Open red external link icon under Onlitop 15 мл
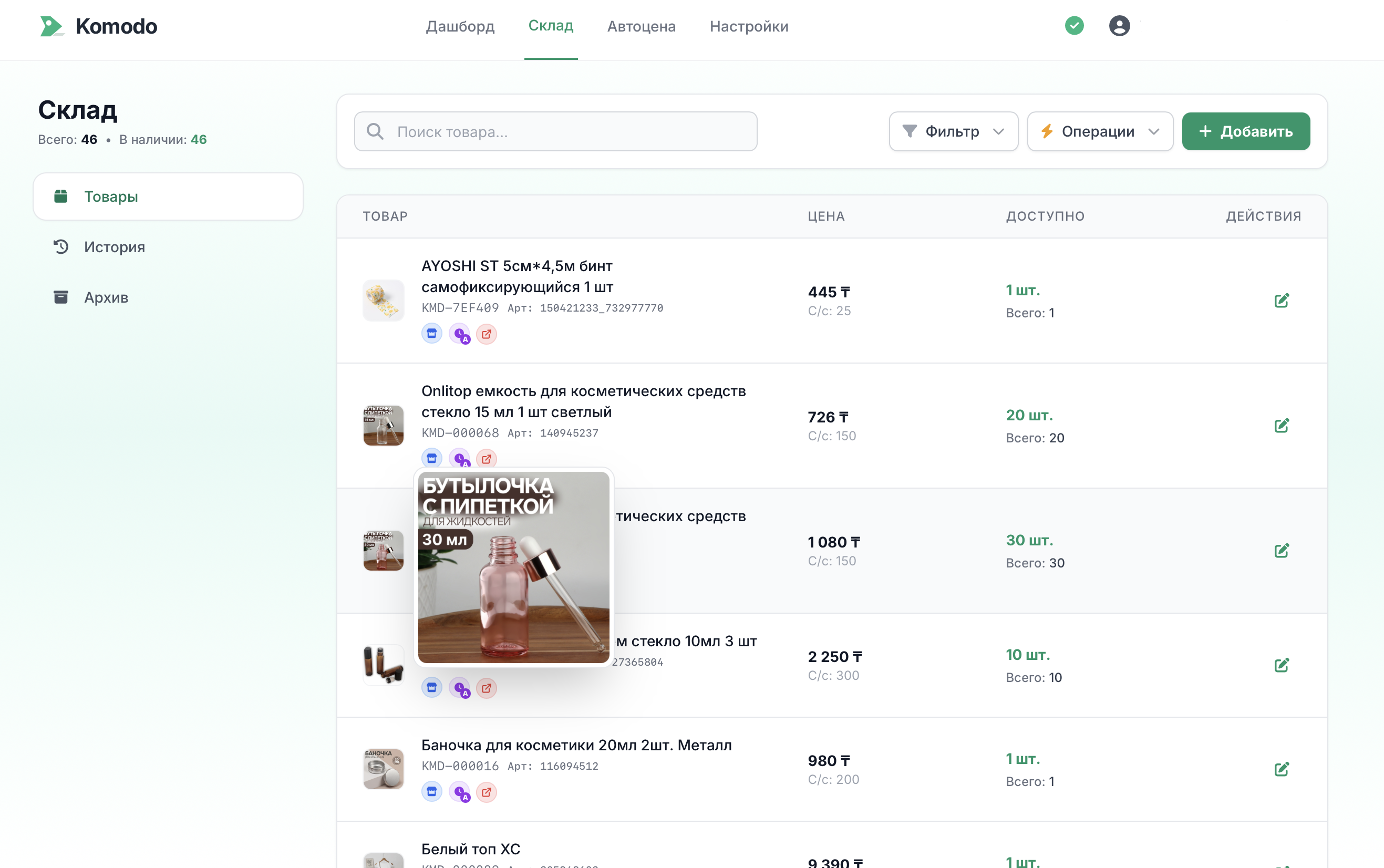 pos(486,458)
